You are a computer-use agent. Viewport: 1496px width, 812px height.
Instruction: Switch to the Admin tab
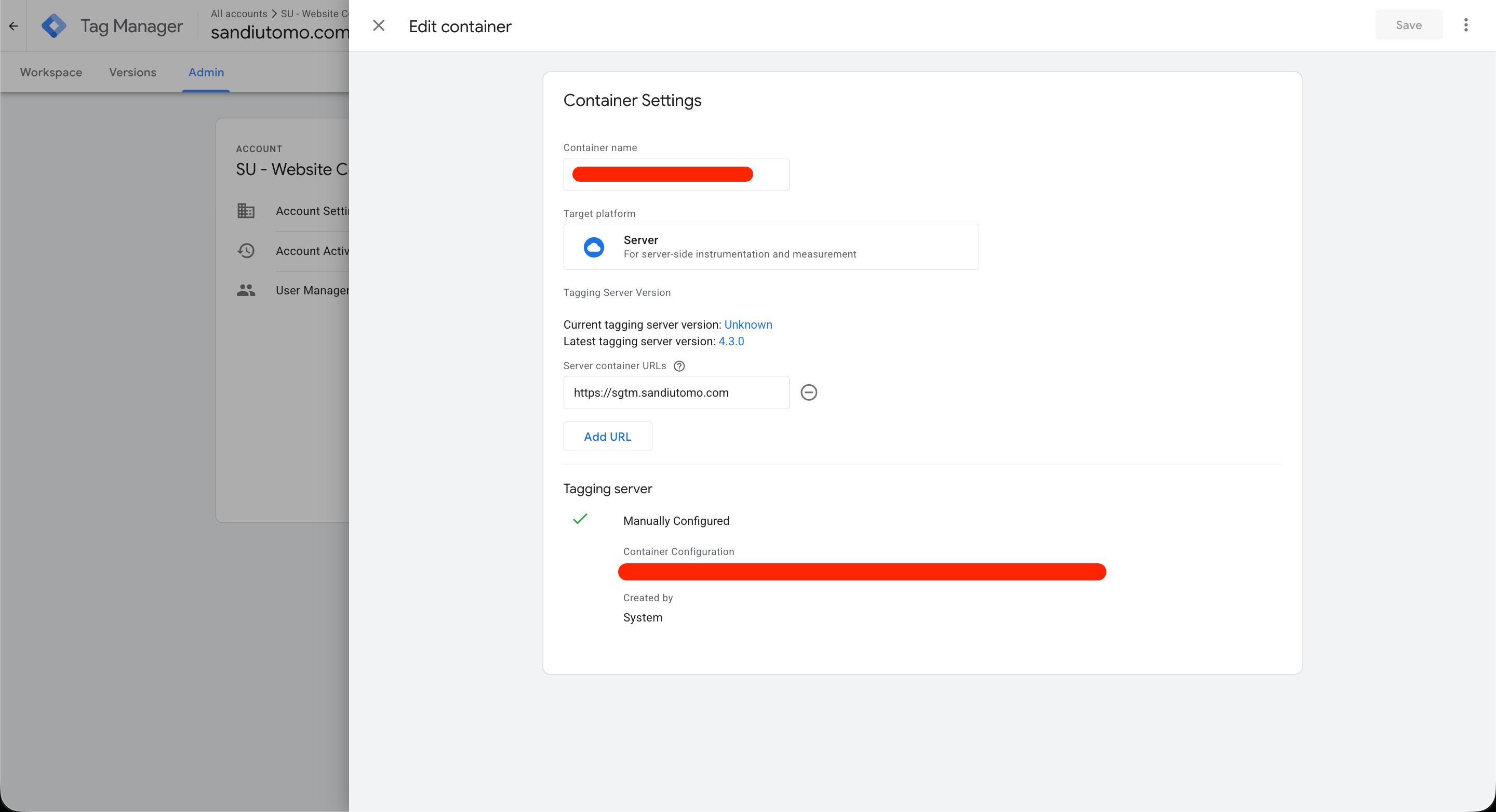coord(206,72)
